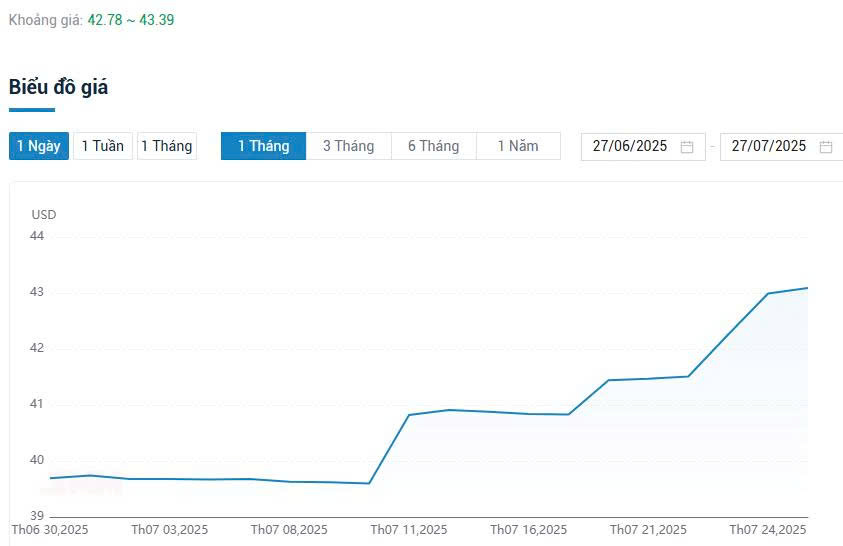
Task: Pick the Th07 21,2025 date marker
Action: [648, 529]
